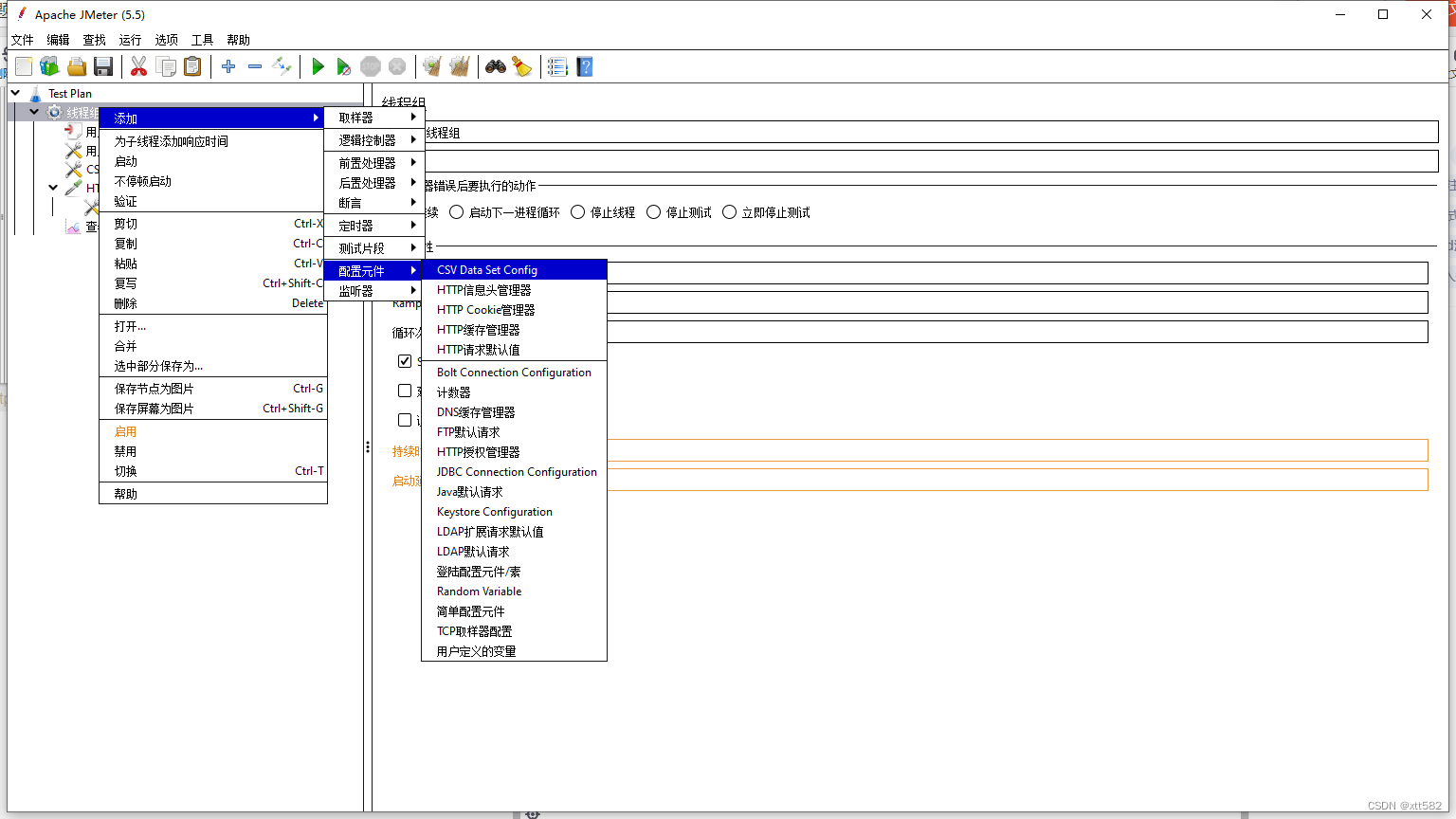Open the 编辑 menu
The width and height of the screenshot is (1456, 819).
point(58,40)
